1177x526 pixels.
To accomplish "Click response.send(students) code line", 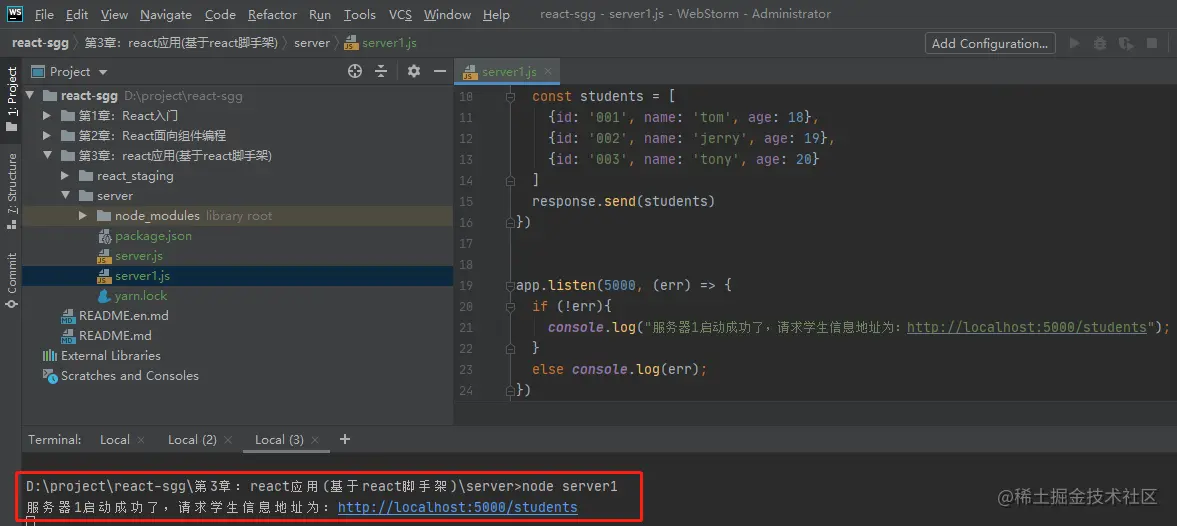I will click(623, 201).
